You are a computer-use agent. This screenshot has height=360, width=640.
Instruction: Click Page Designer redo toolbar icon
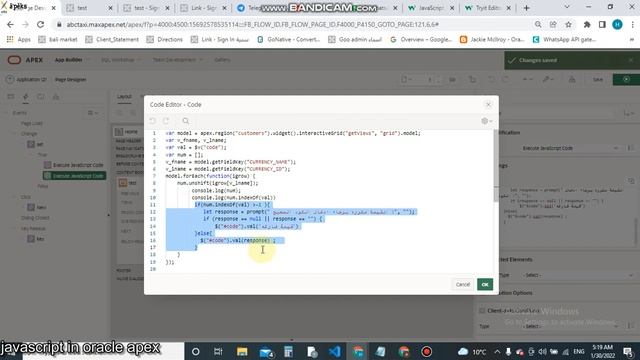pyautogui.click(x=505, y=80)
